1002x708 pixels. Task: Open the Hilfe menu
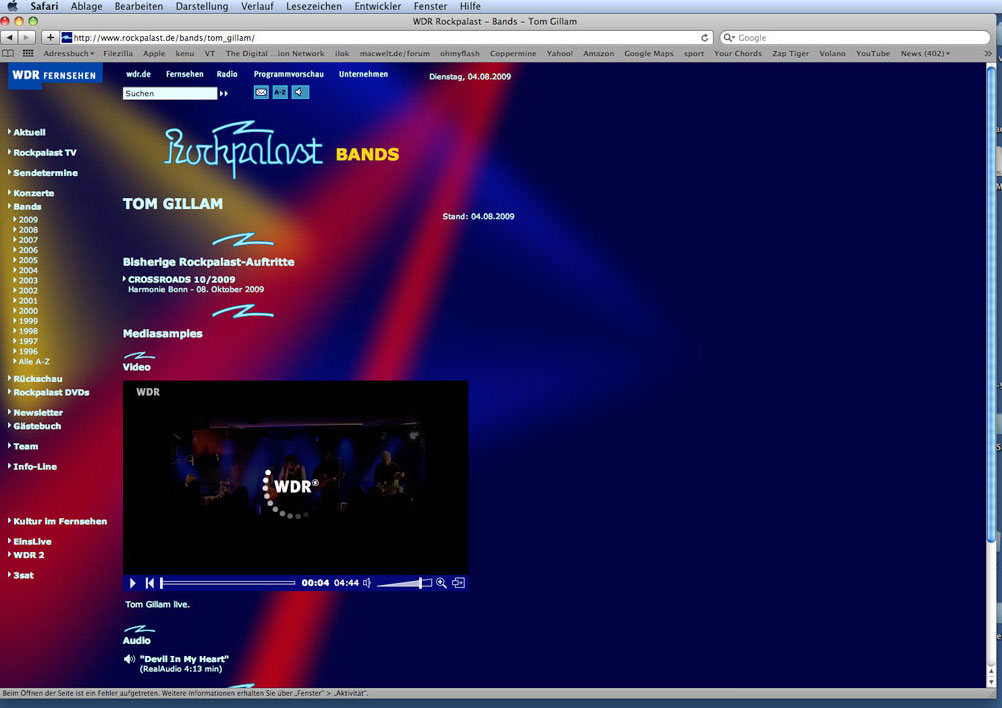(x=470, y=6)
